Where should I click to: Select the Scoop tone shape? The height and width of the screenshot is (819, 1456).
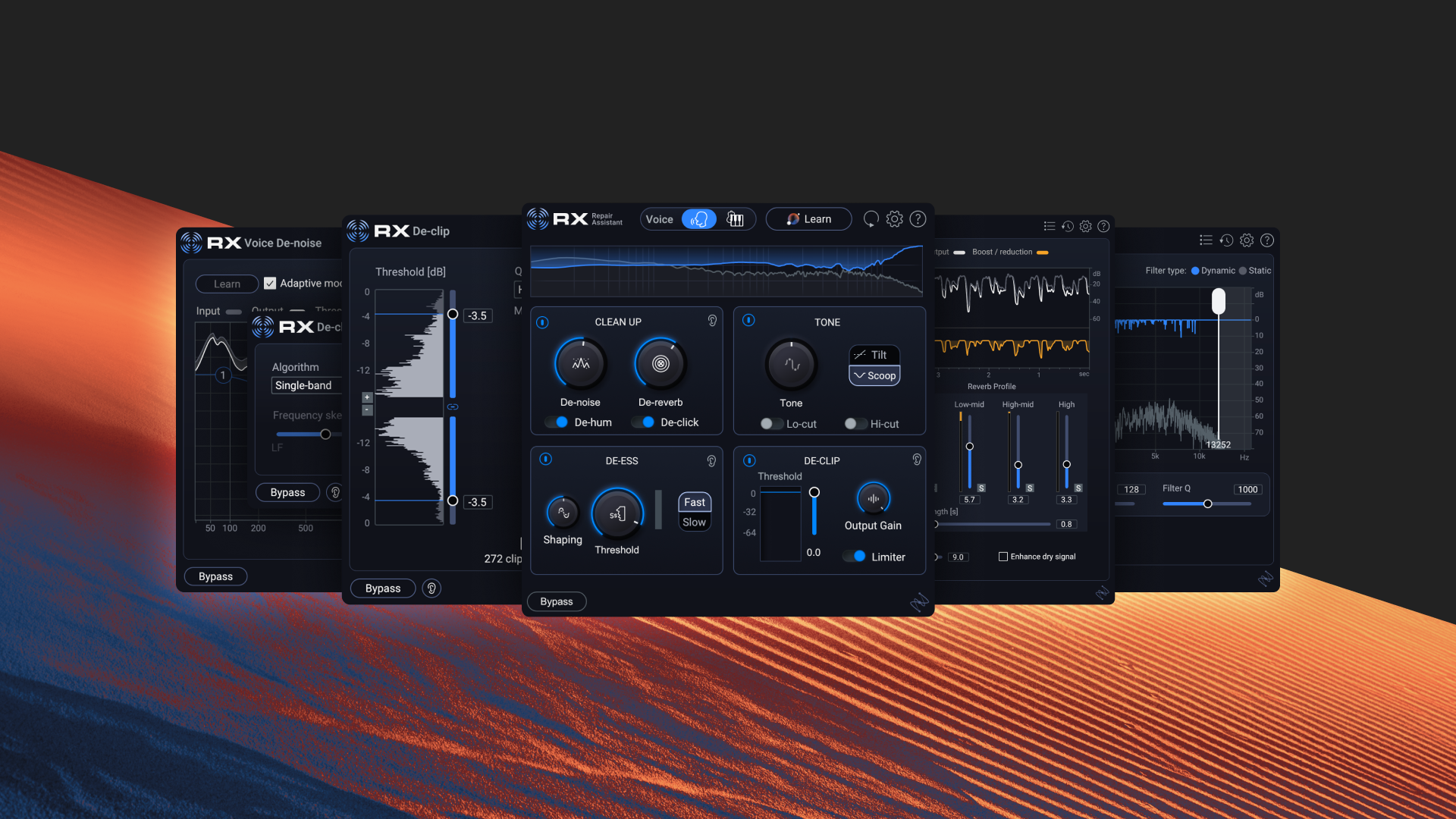(874, 375)
